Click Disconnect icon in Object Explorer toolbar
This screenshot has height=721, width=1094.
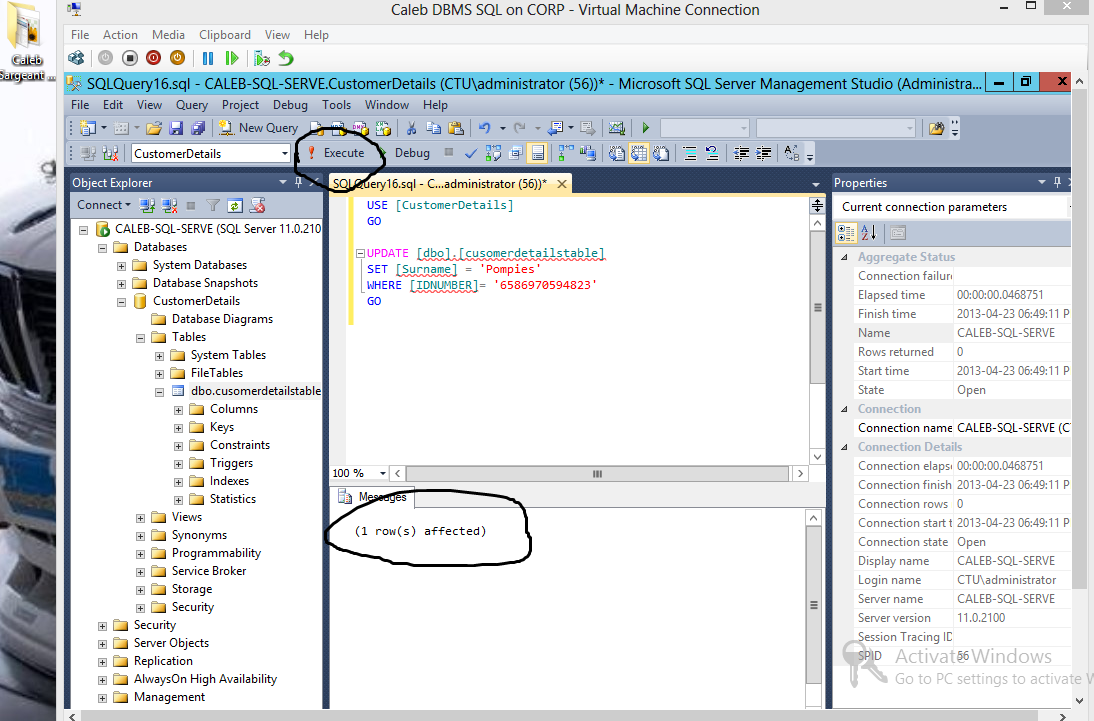(169, 205)
